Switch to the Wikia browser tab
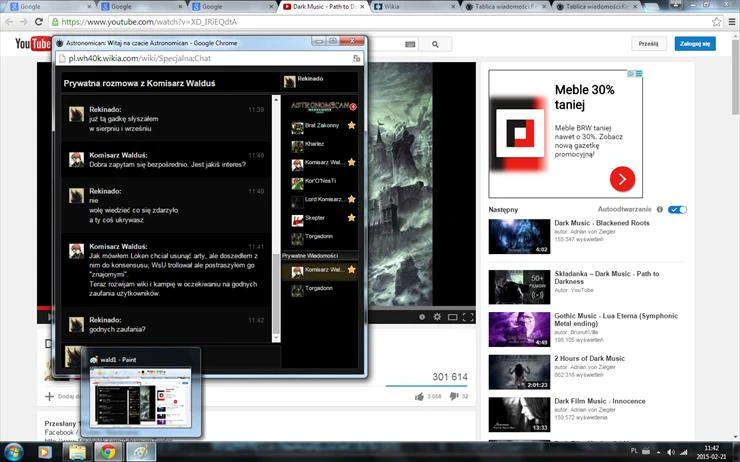740x462 pixels. click(413, 7)
